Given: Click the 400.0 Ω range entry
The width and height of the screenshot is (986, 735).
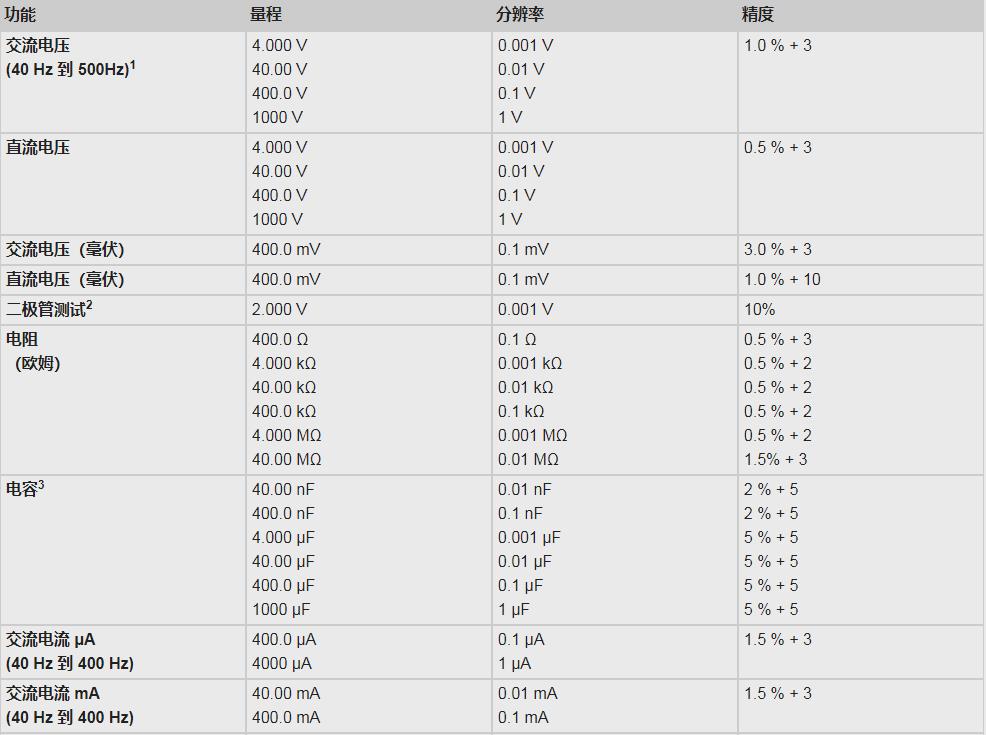Looking at the screenshot, I should [x=282, y=339].
